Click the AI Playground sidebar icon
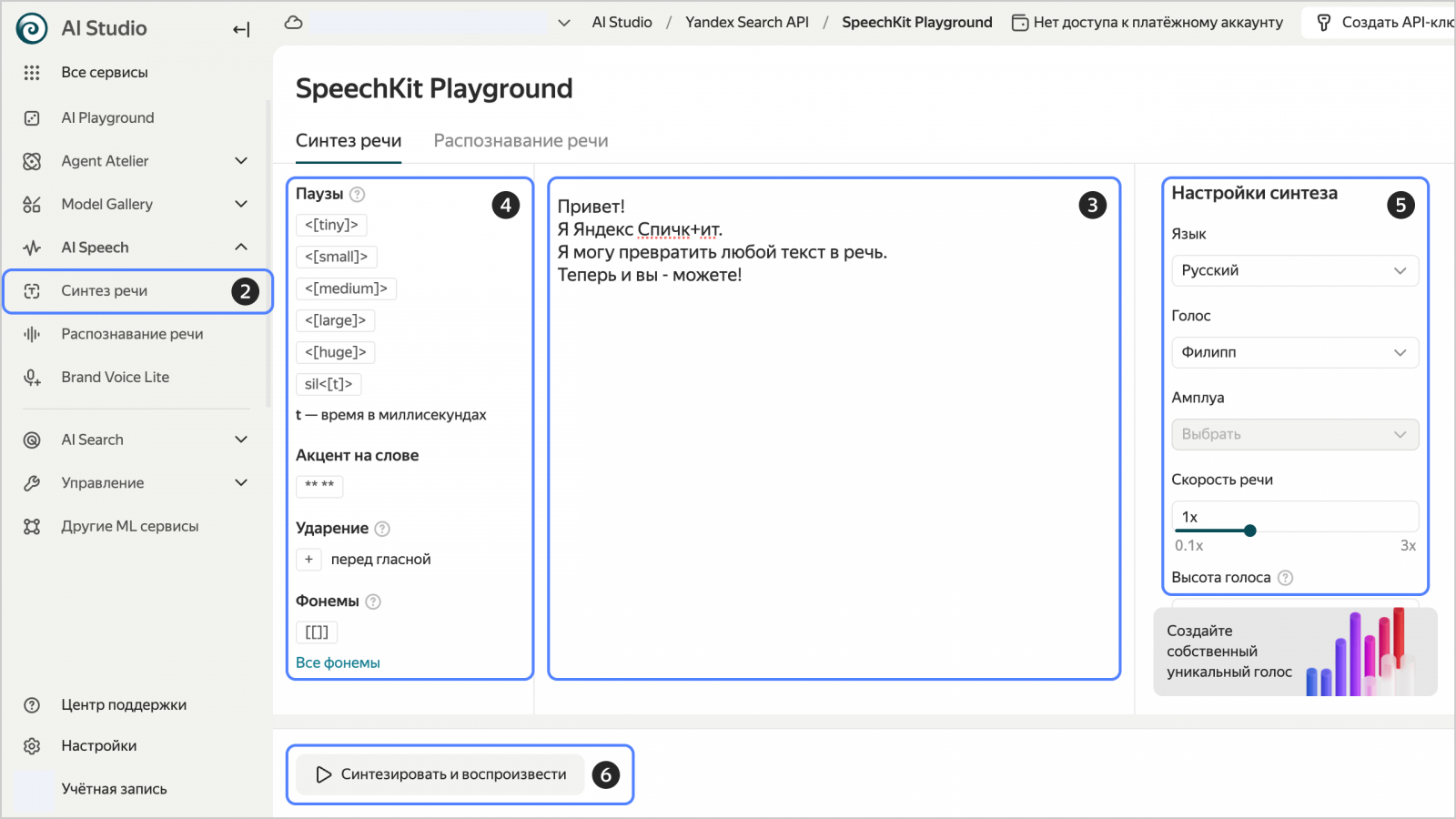This screenshot has width=1456, height=819. (32, 118)
